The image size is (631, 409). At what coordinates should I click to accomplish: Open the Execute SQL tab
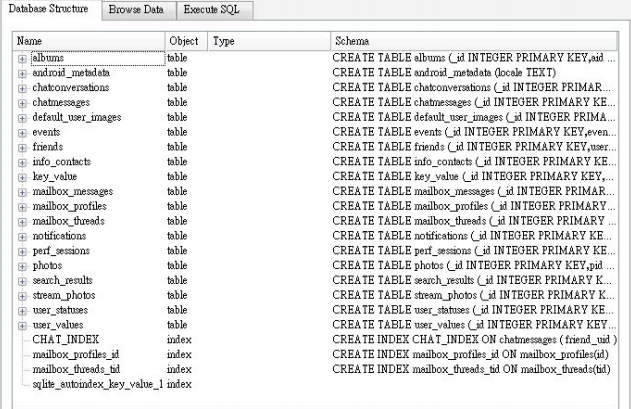pyautogui.click(x=212, y=11)
